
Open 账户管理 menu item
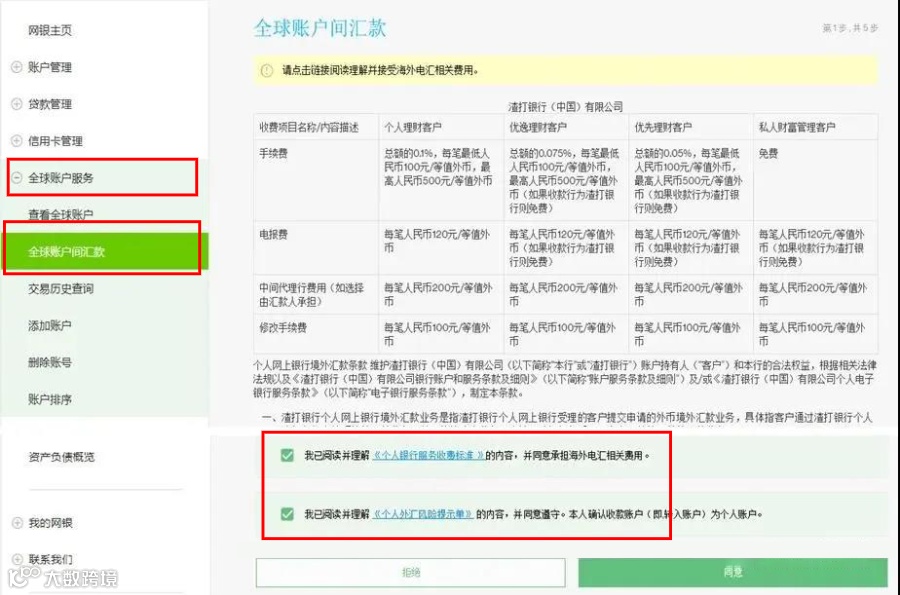pos(50,67)
